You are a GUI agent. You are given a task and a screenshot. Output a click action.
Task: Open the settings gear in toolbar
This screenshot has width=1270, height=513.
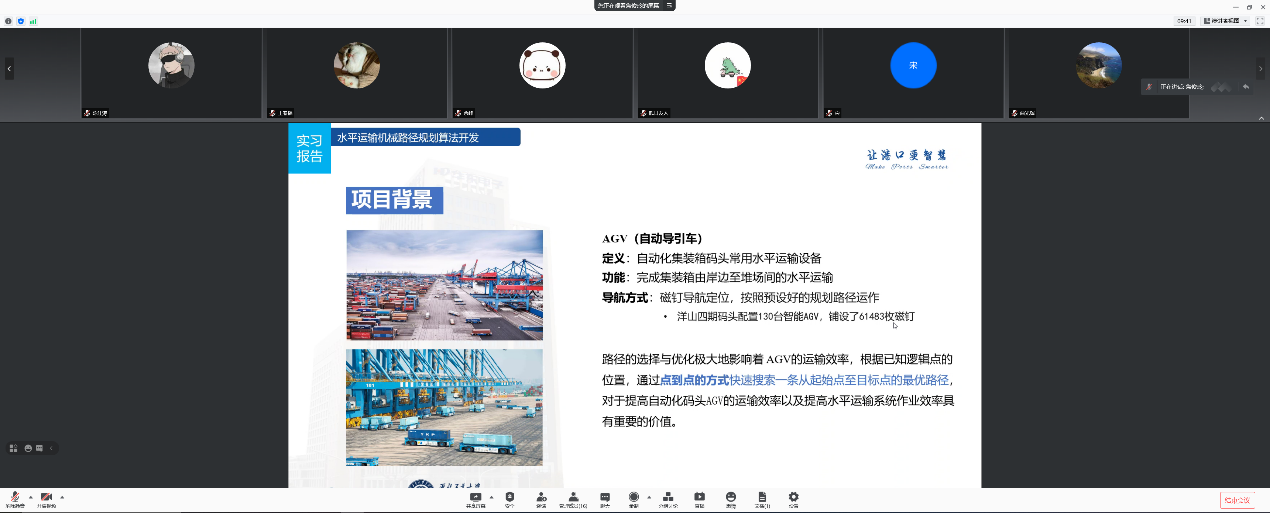794,497
